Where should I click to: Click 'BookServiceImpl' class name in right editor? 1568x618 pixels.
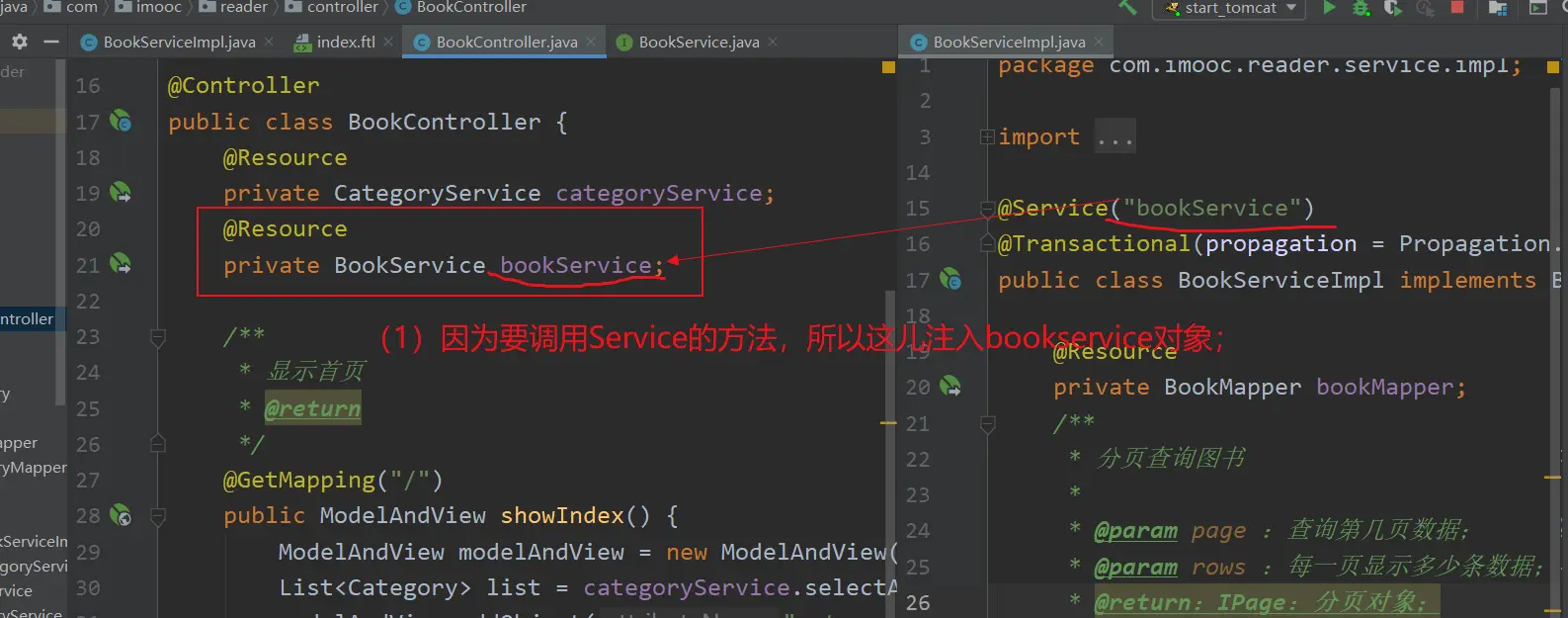pyautogui.click(x=1280, y=280)
